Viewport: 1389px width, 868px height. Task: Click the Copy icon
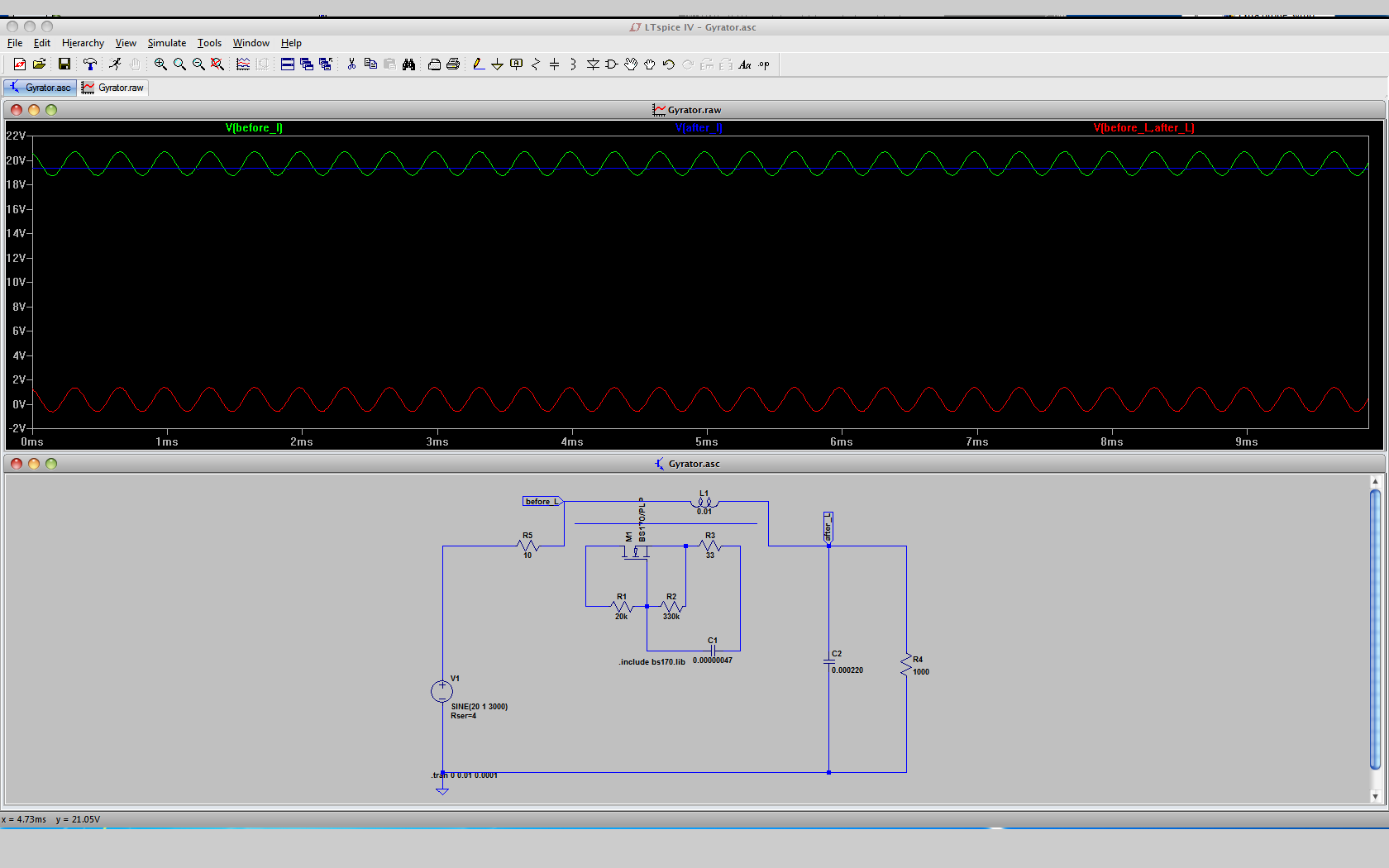(370, 64)
